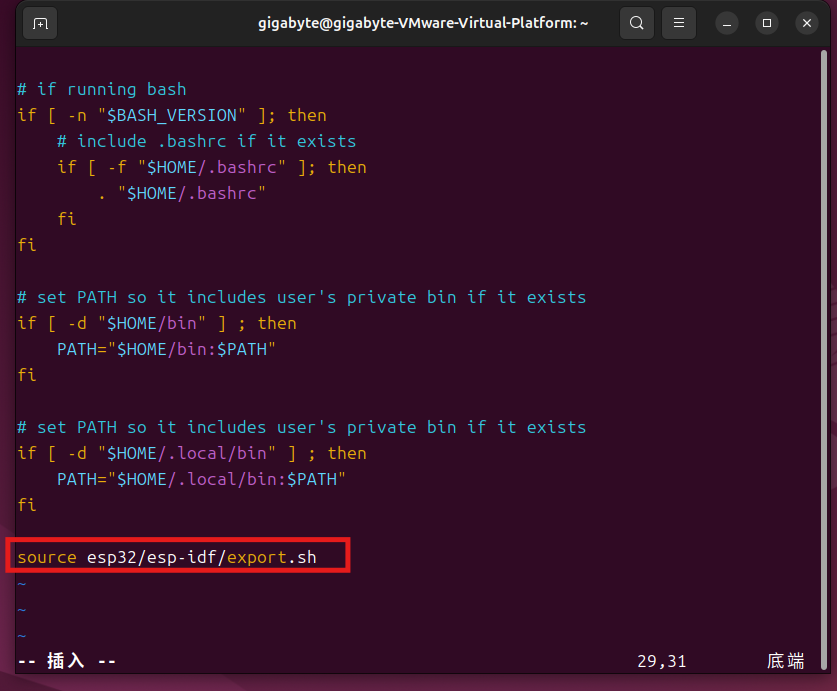Click the export.sh filename text
This screenshot has width=837, height=691.
pyautogui.click(x=272, y=558)
